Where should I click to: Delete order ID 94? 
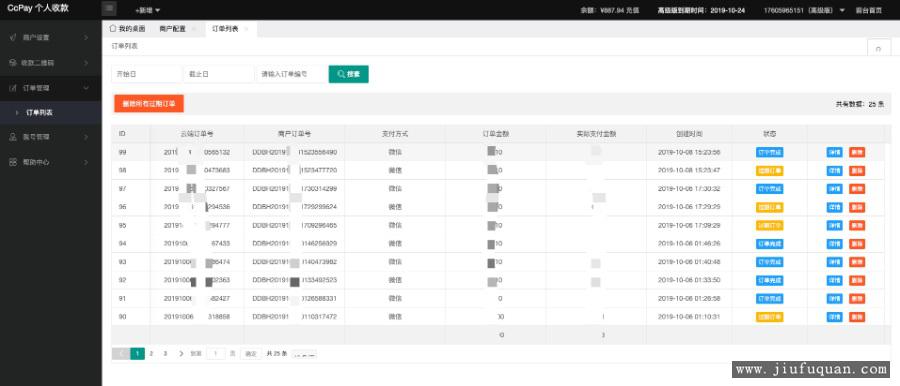(857, 244)
